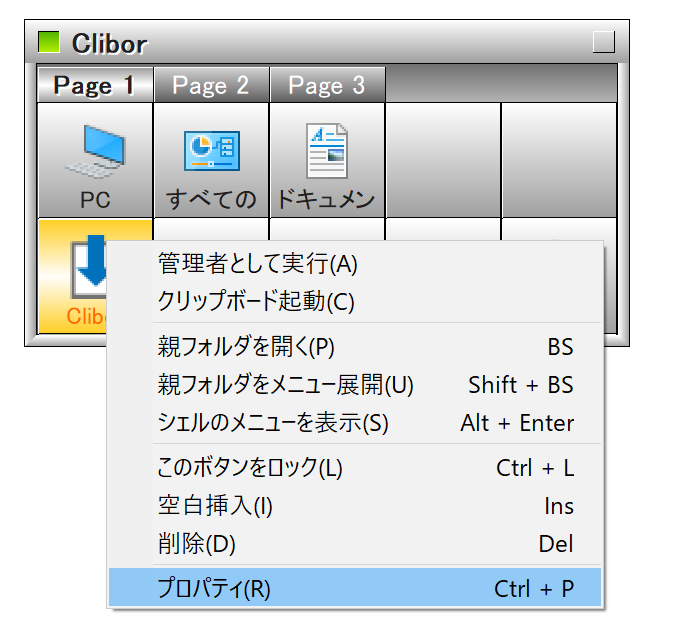
Task: Open プロパティ(R) from context menu
Action: click(x=355, y=588)
